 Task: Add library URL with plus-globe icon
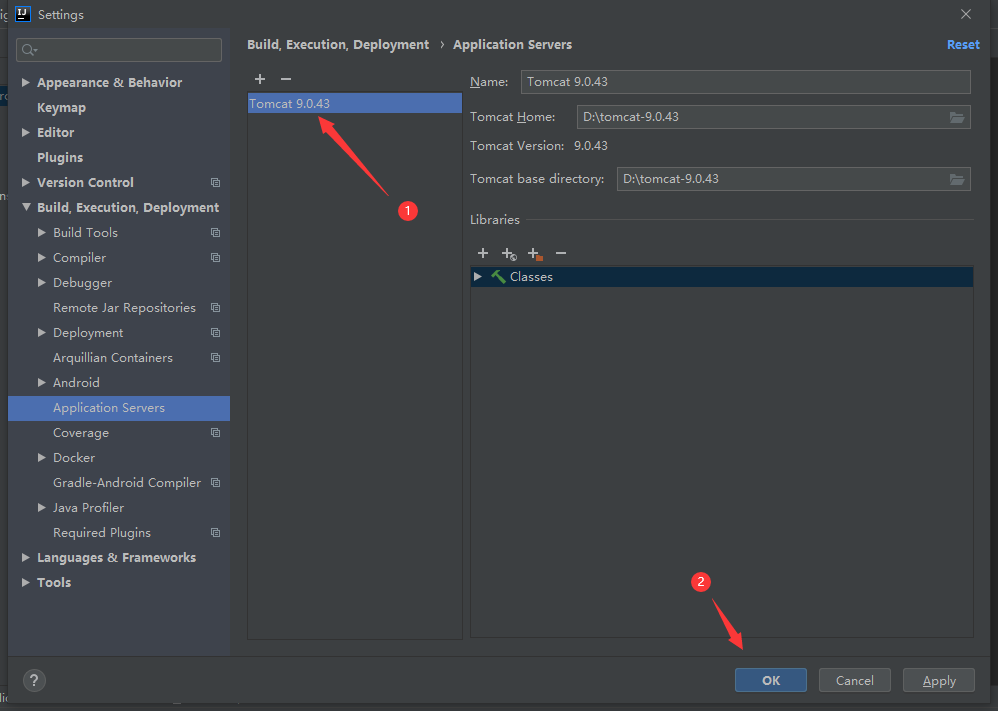(509, 254)
